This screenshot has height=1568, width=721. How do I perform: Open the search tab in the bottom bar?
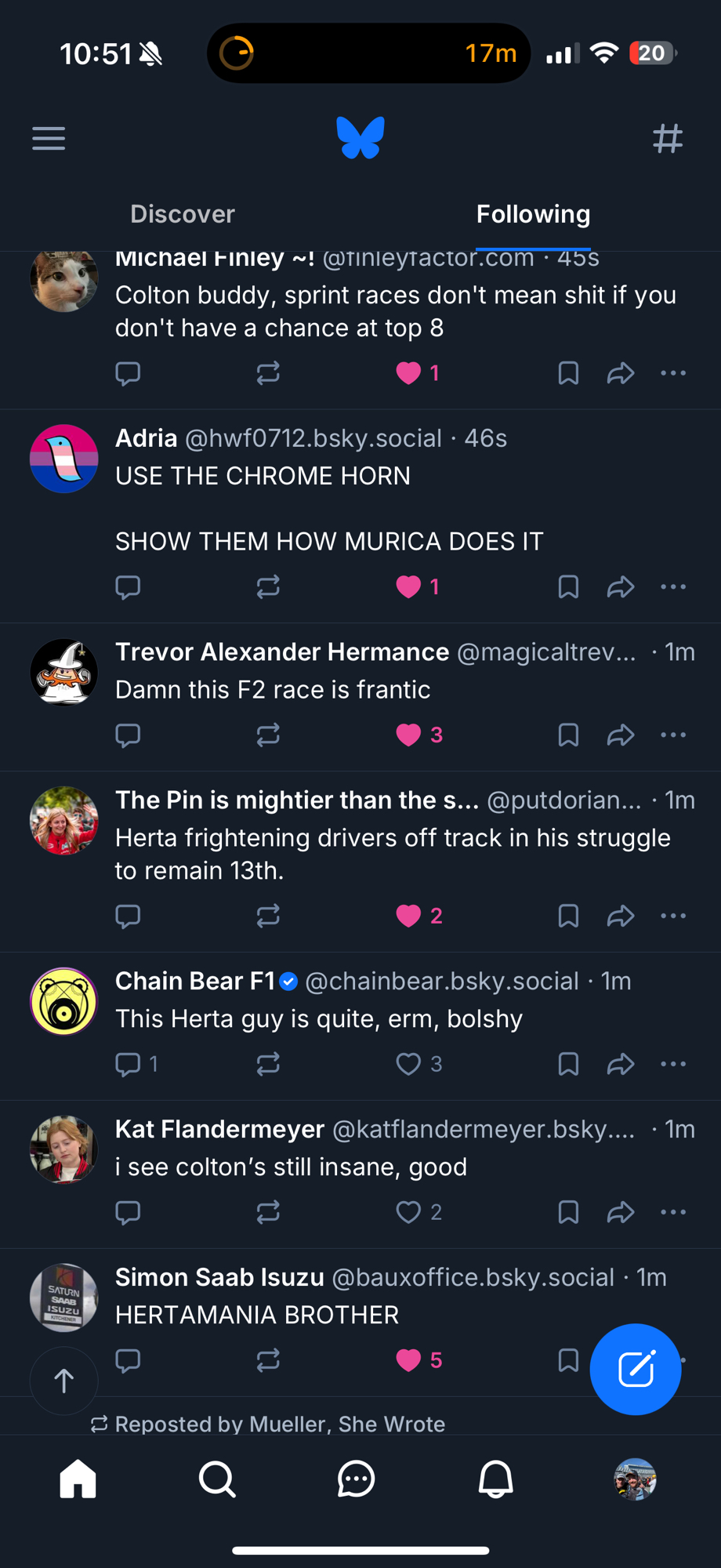(217, 1479)
